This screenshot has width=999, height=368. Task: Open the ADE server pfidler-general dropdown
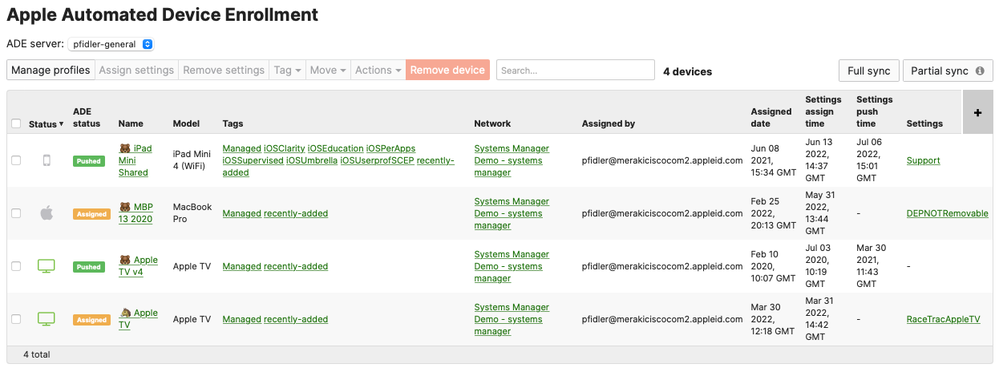[x=111, y=45]
